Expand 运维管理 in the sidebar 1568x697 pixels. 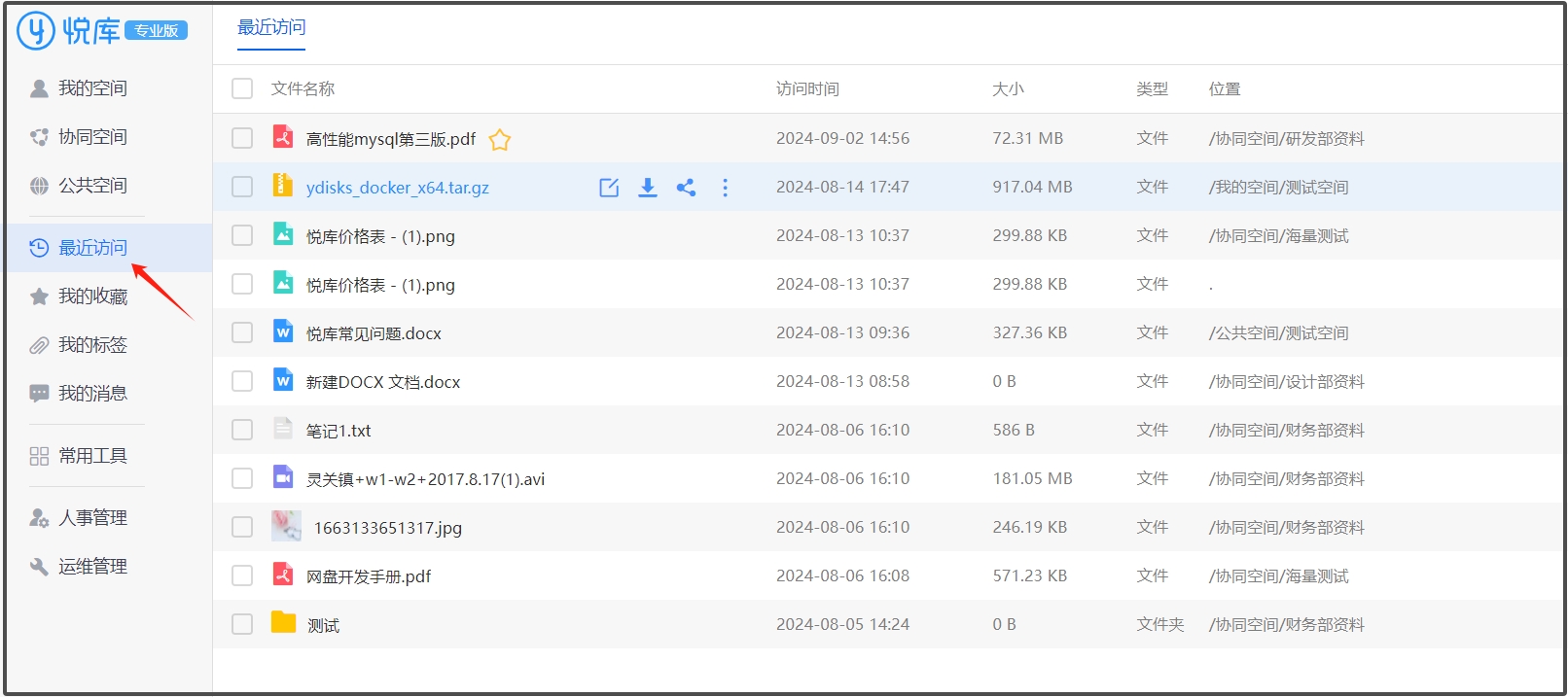point(92,567)
